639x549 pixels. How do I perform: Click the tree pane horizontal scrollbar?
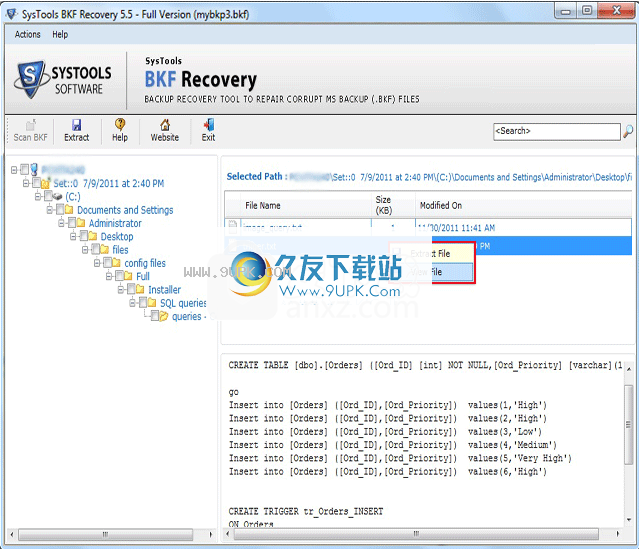(x=106, y=534)
